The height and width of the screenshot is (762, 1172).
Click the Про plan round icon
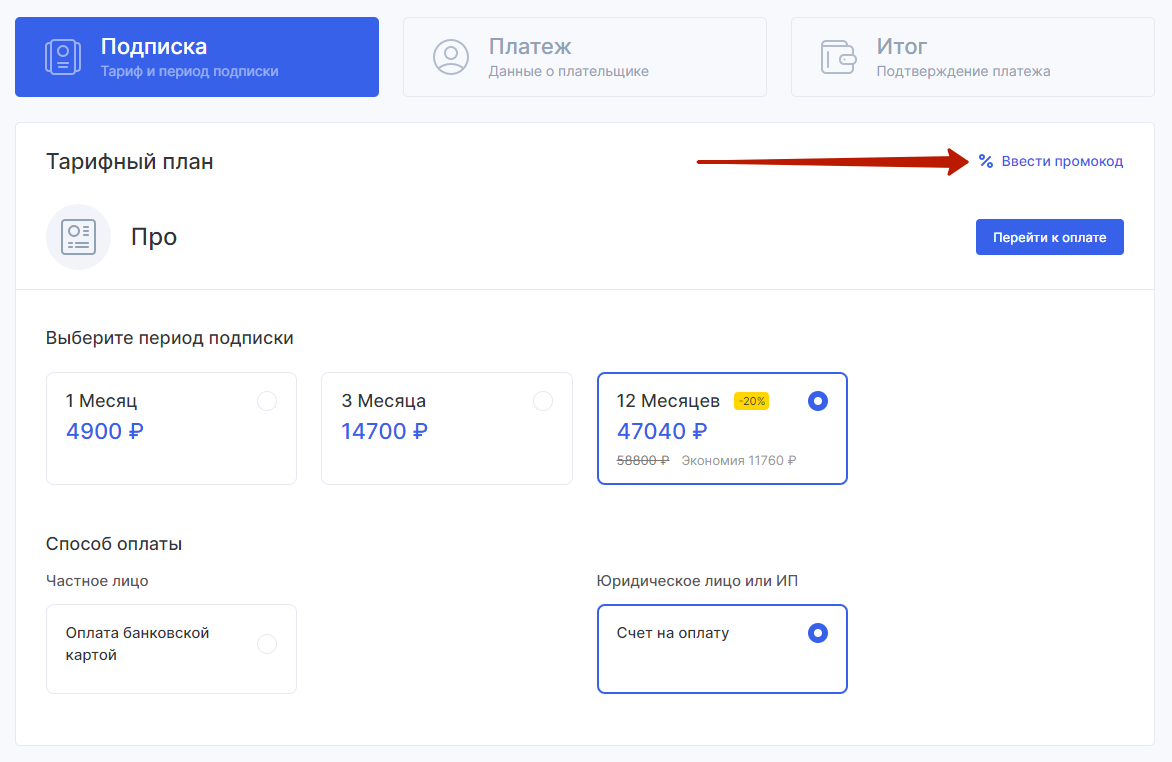(78, 237)
